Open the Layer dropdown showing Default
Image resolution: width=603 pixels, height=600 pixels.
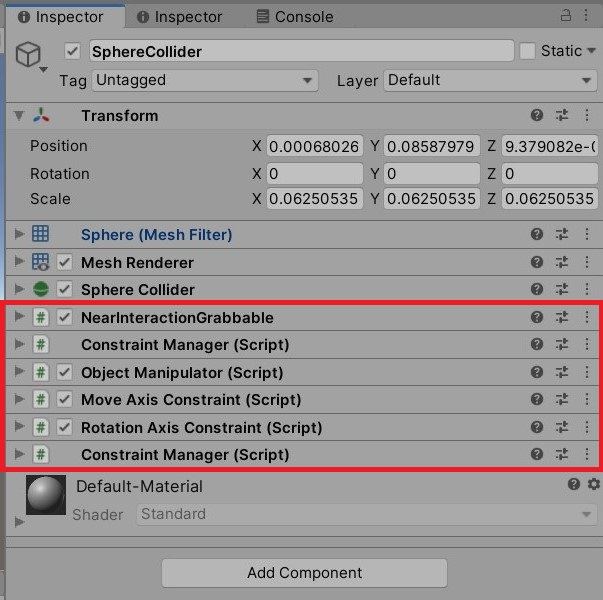[x=490, y=80]
